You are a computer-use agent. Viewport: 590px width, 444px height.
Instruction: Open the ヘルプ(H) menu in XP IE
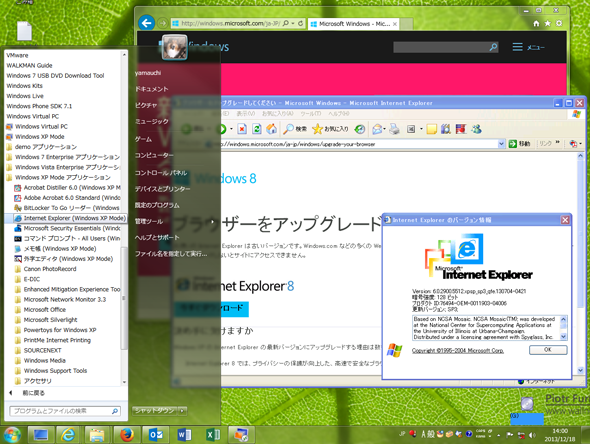click(x=339, y=113)
